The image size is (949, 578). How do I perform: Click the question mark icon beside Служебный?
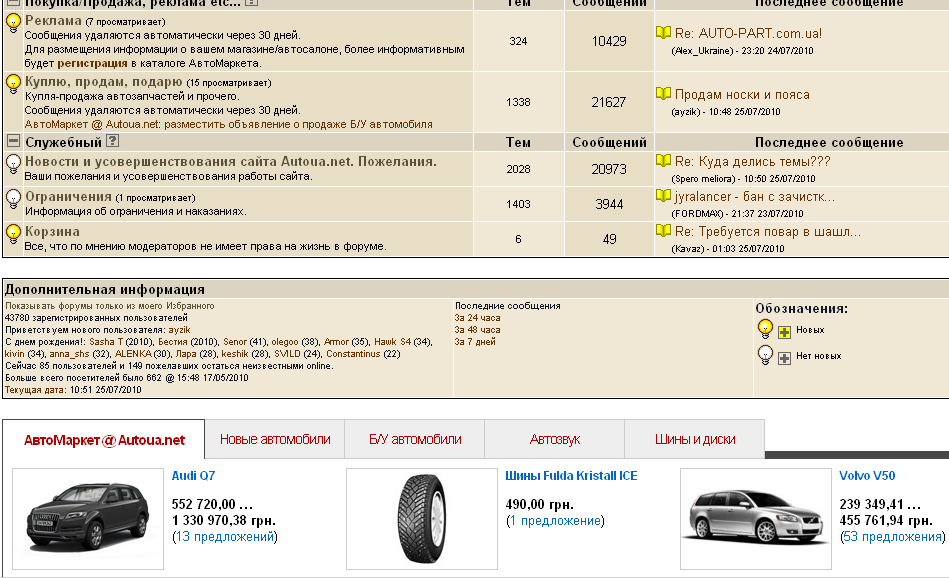113,142
